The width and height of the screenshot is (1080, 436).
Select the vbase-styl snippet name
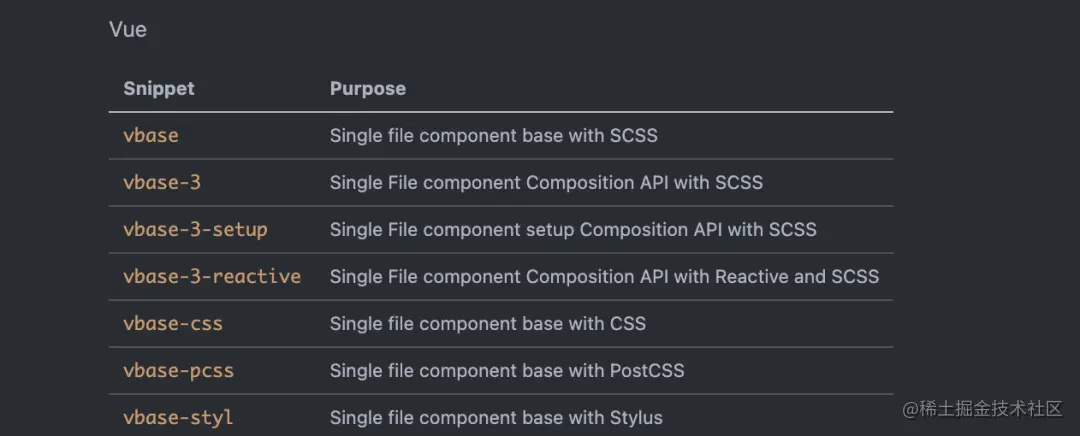(178, 417)
